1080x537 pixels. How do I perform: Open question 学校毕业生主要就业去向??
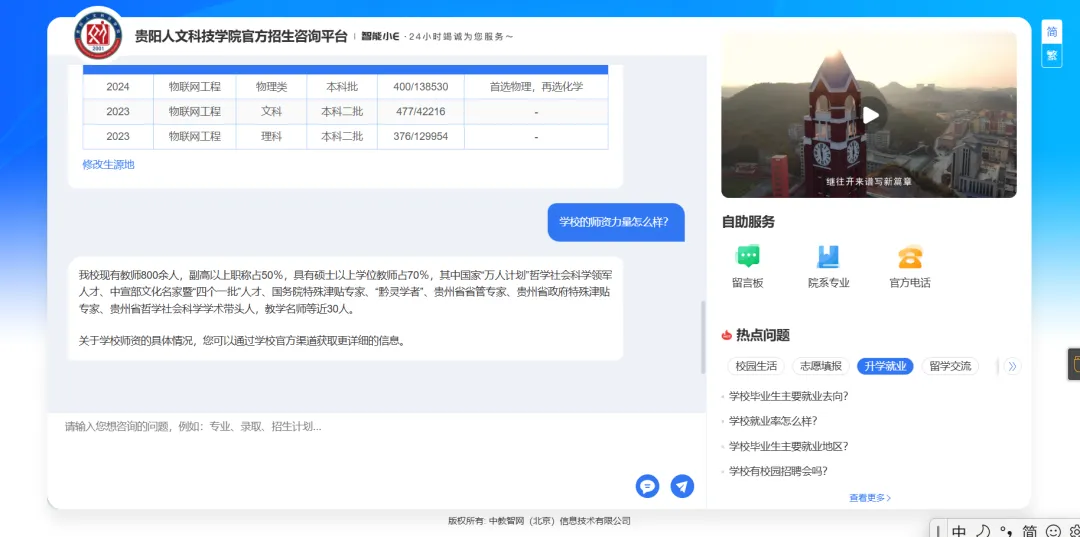coord(788,396)
